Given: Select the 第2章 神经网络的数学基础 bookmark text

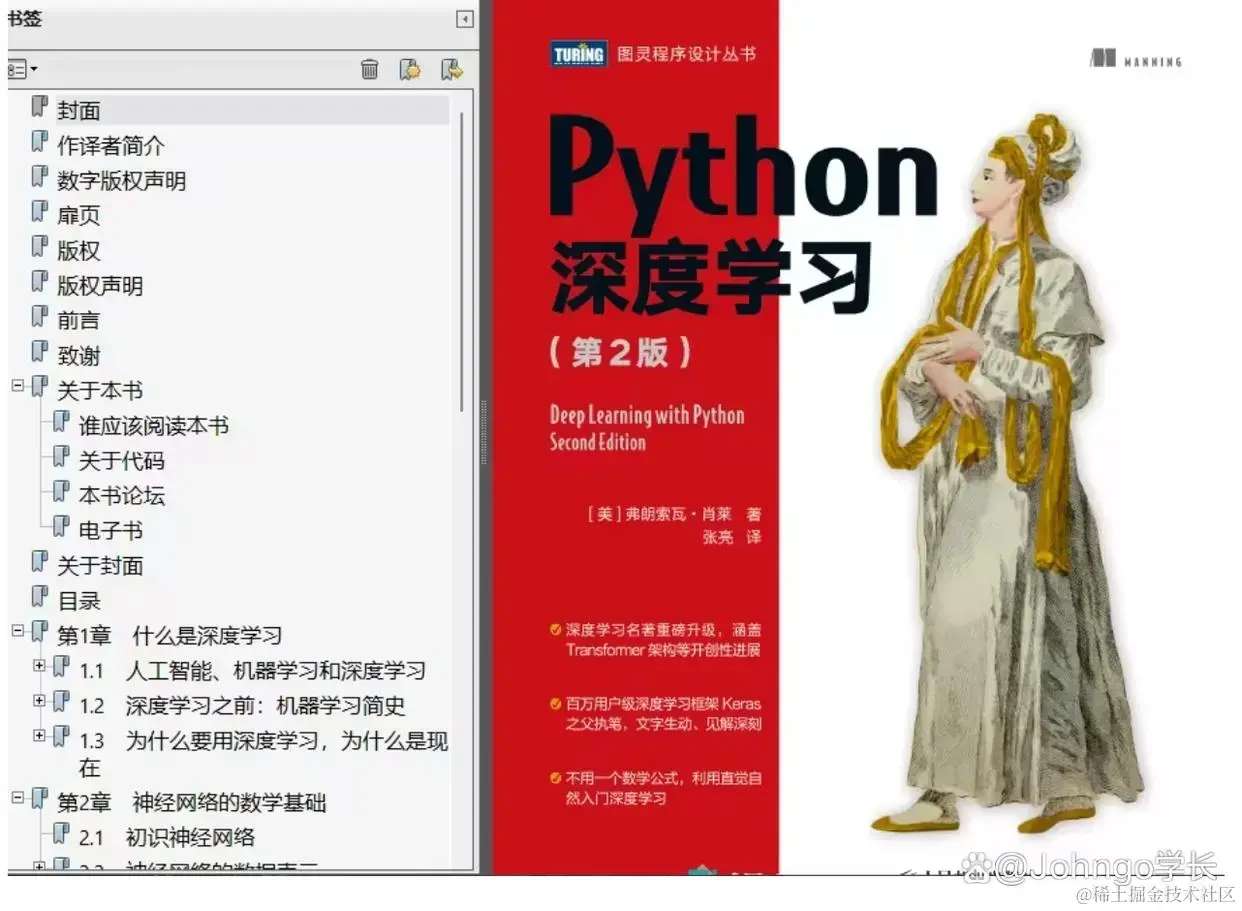Looking at the screenshot, I should [191, 803].
